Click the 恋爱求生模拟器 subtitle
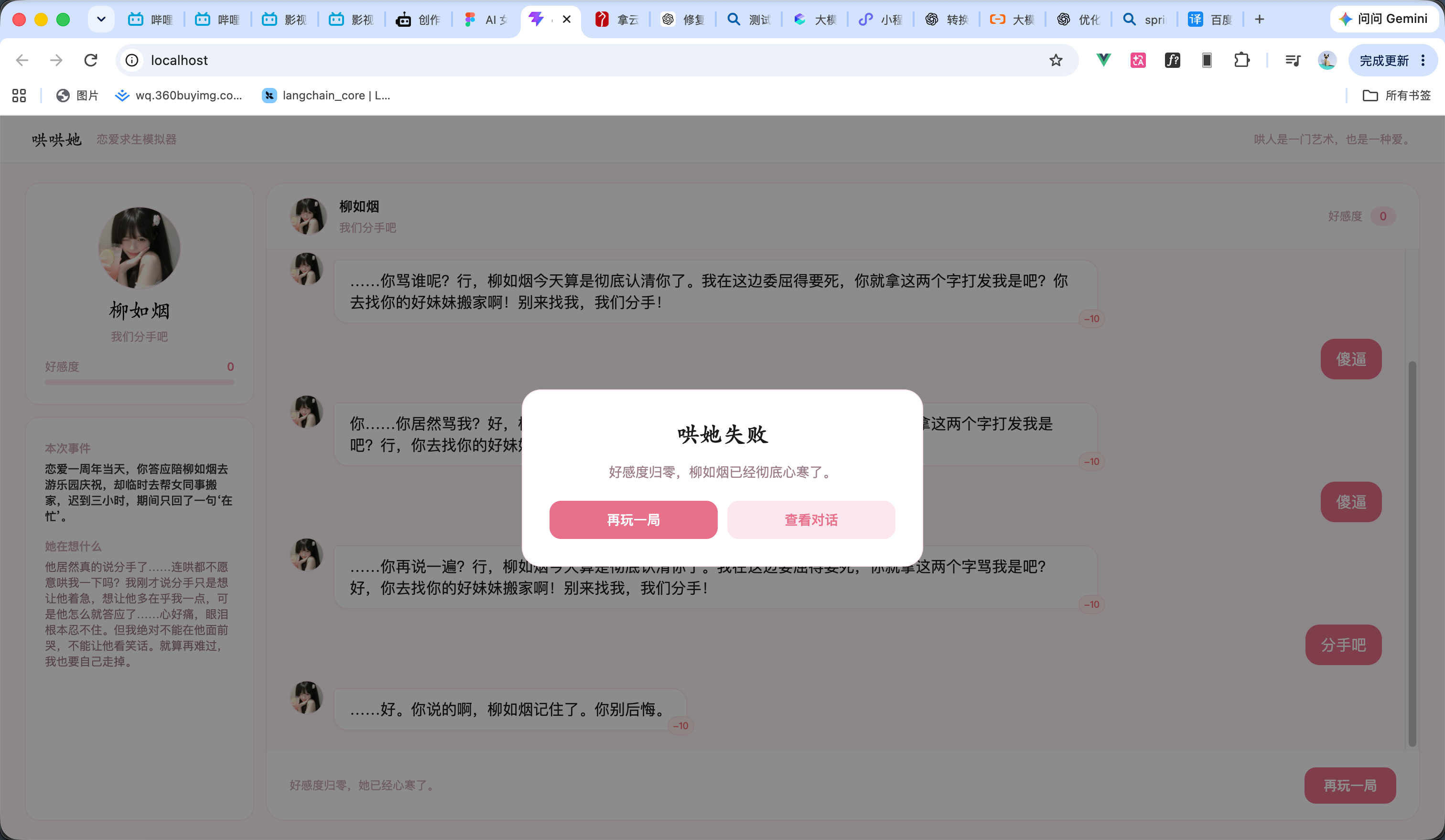 point(137,140)
